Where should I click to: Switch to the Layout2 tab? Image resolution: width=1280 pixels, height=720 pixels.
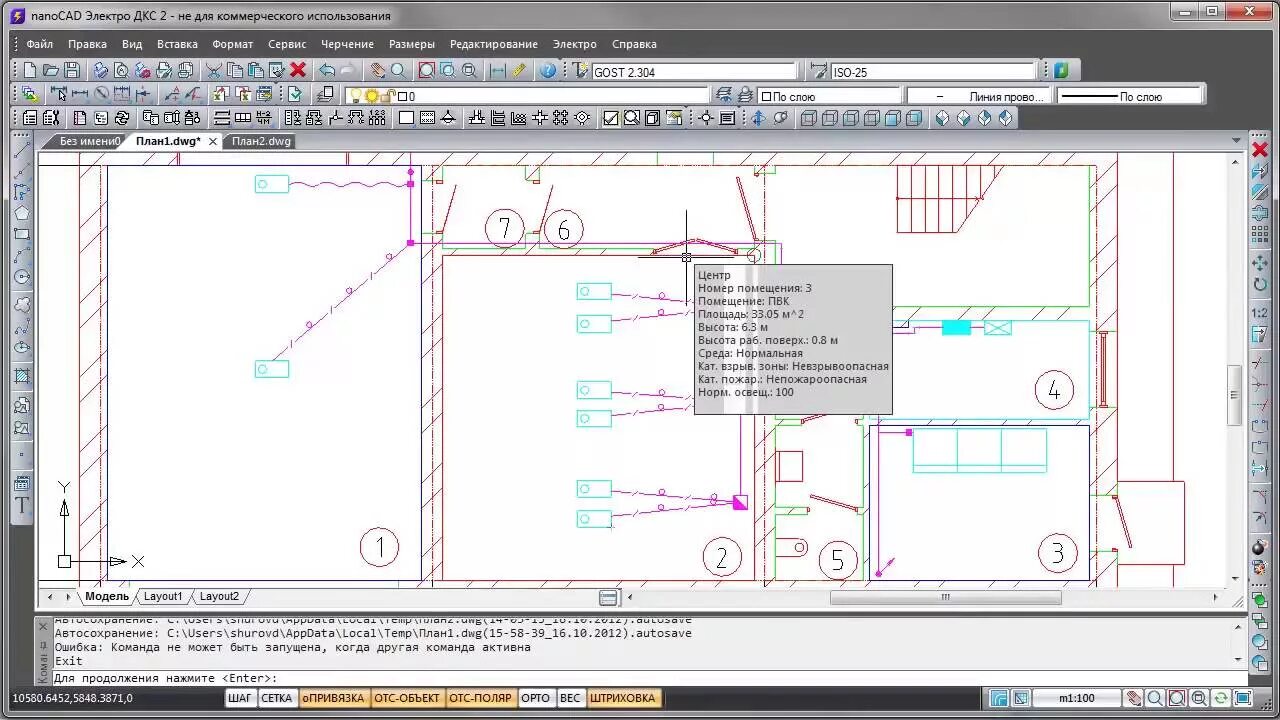click(219, 596)
